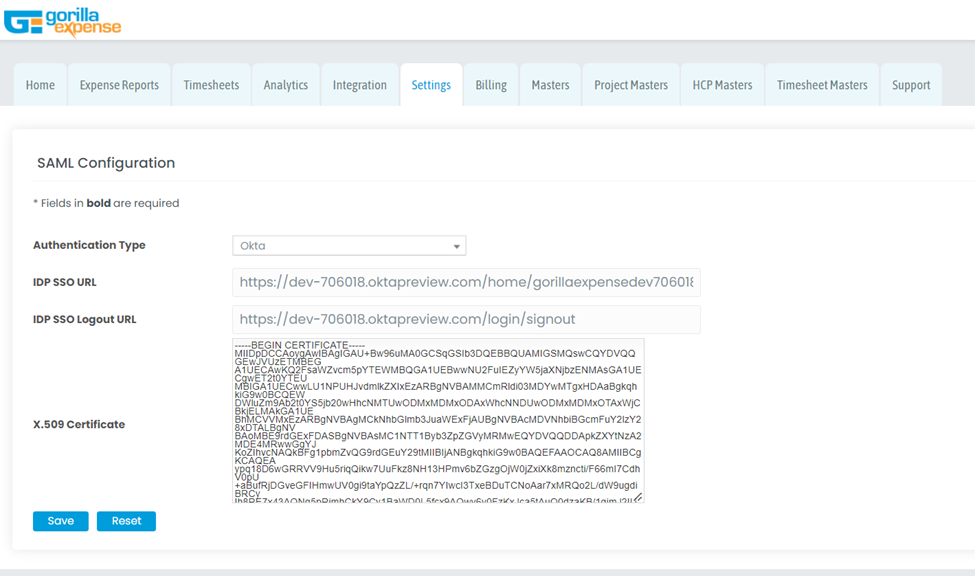The width and height of the screenshot is (975, 576).
Task: Click the Reset button
Action: pos(126,521)
